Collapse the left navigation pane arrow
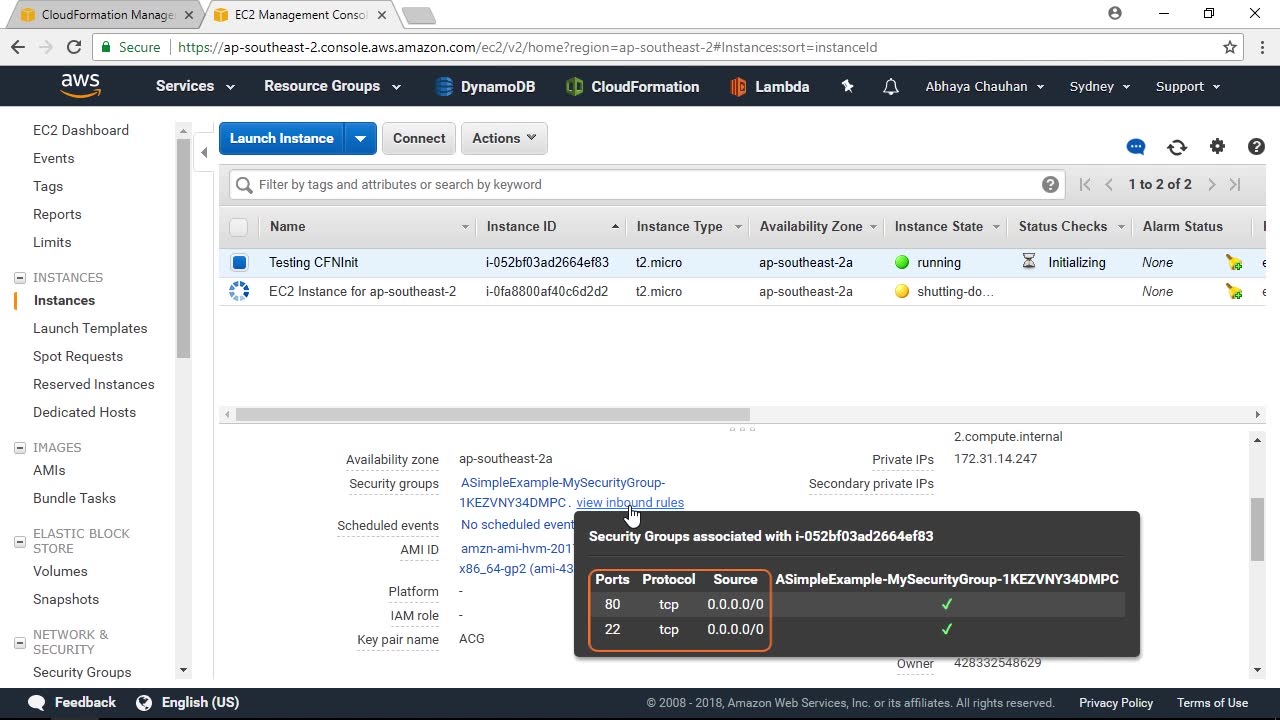 (204, 152)
